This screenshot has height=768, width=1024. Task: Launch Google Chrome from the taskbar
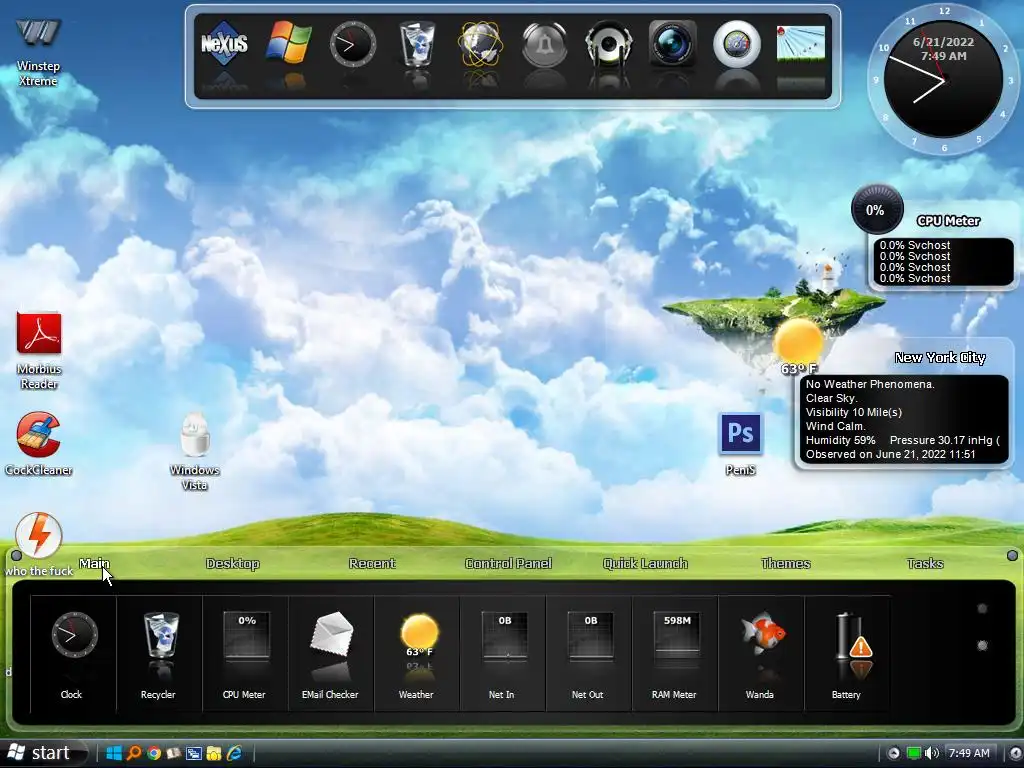(x=154, y=753)
